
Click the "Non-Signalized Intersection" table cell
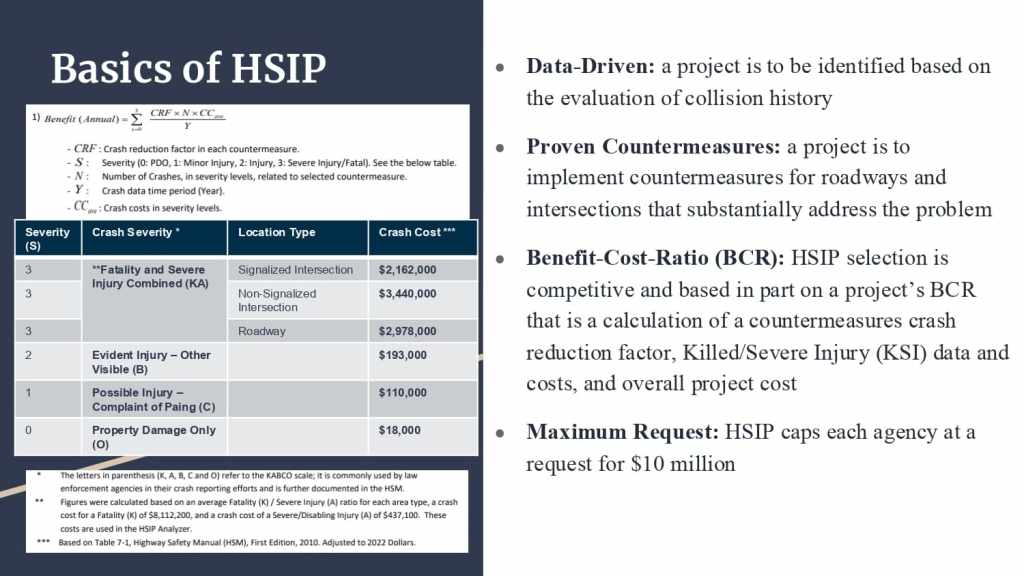point(277,300)
